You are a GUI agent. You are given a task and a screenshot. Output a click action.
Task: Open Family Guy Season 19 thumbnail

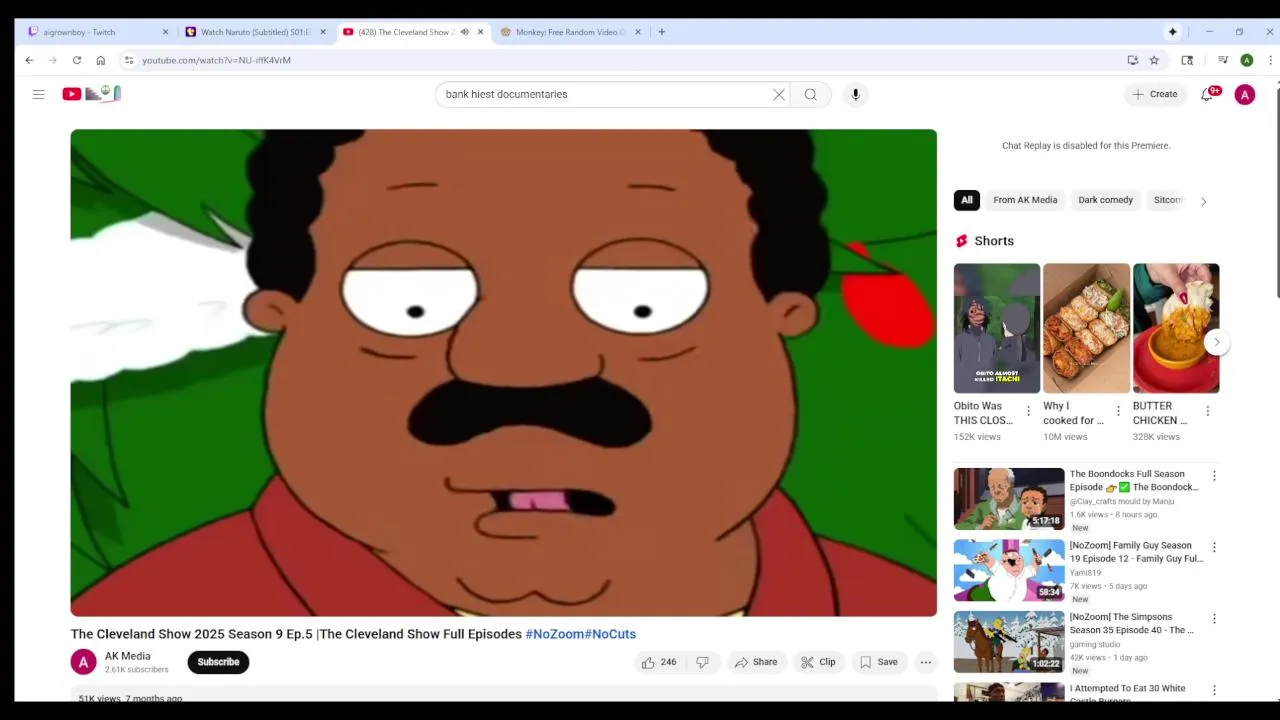[1009, 570]
